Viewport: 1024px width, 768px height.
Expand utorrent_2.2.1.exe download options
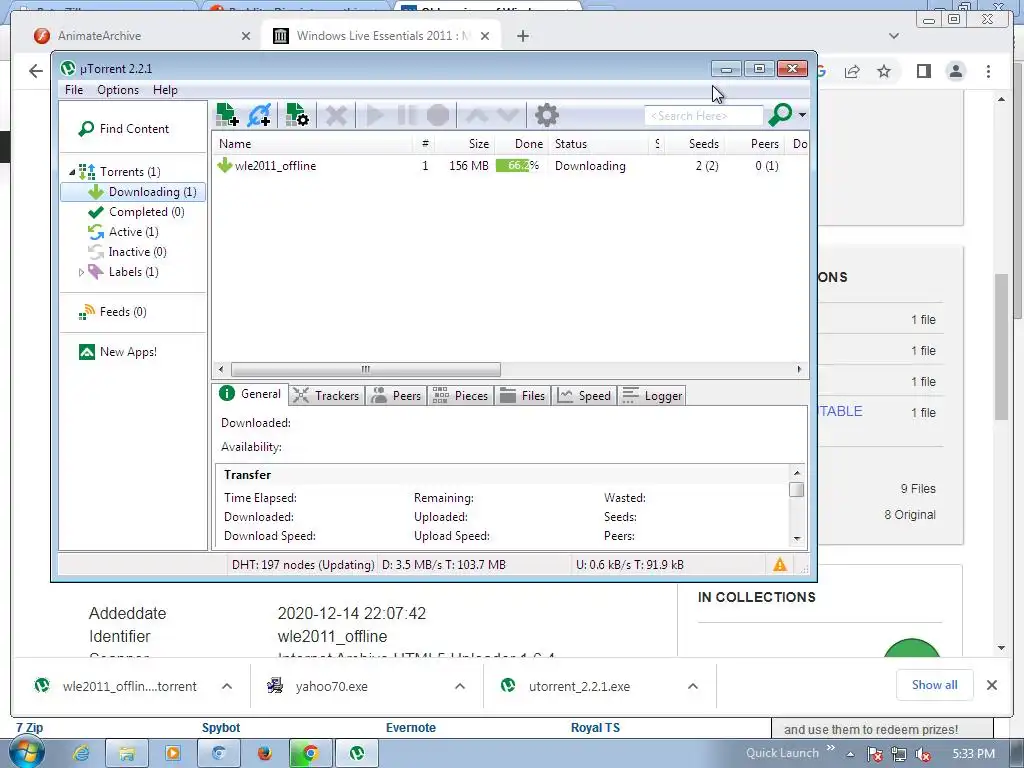693,686
